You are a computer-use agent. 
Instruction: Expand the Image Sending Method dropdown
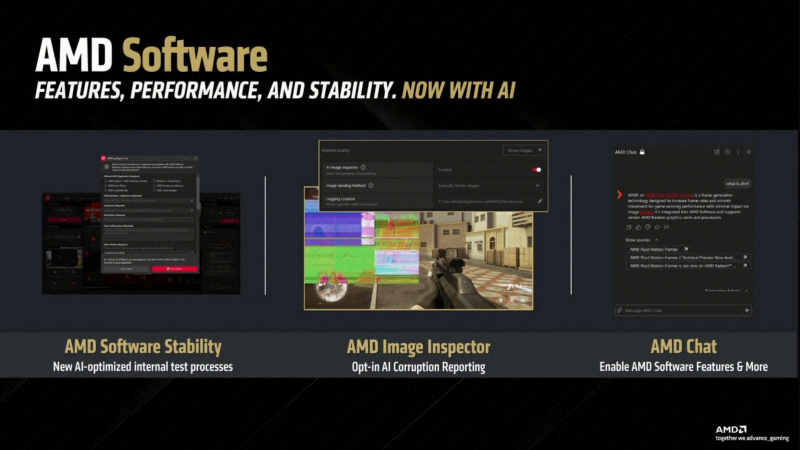click(539, 185)
